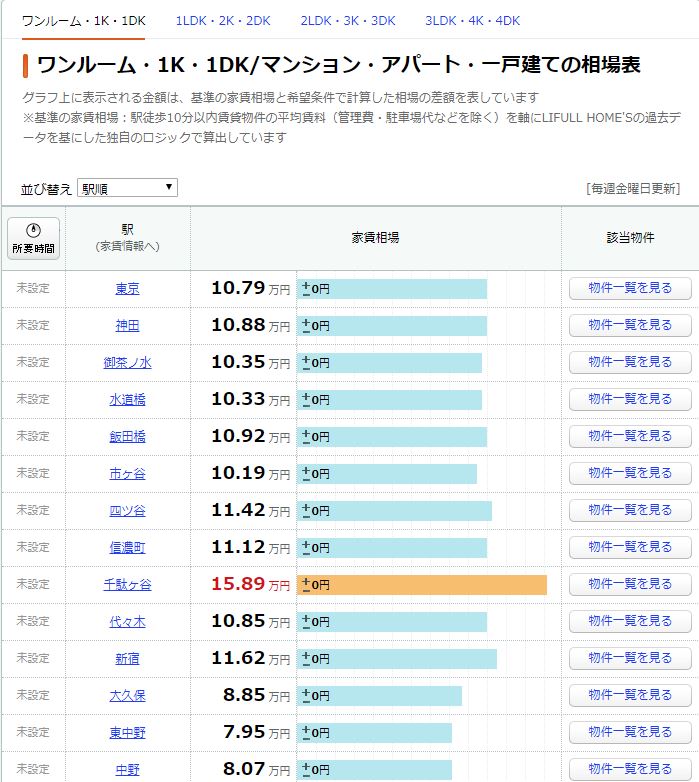This screenshot has height=782, width=699.
Task: Open the 東京 station link
Action: [x=127, y=289]
